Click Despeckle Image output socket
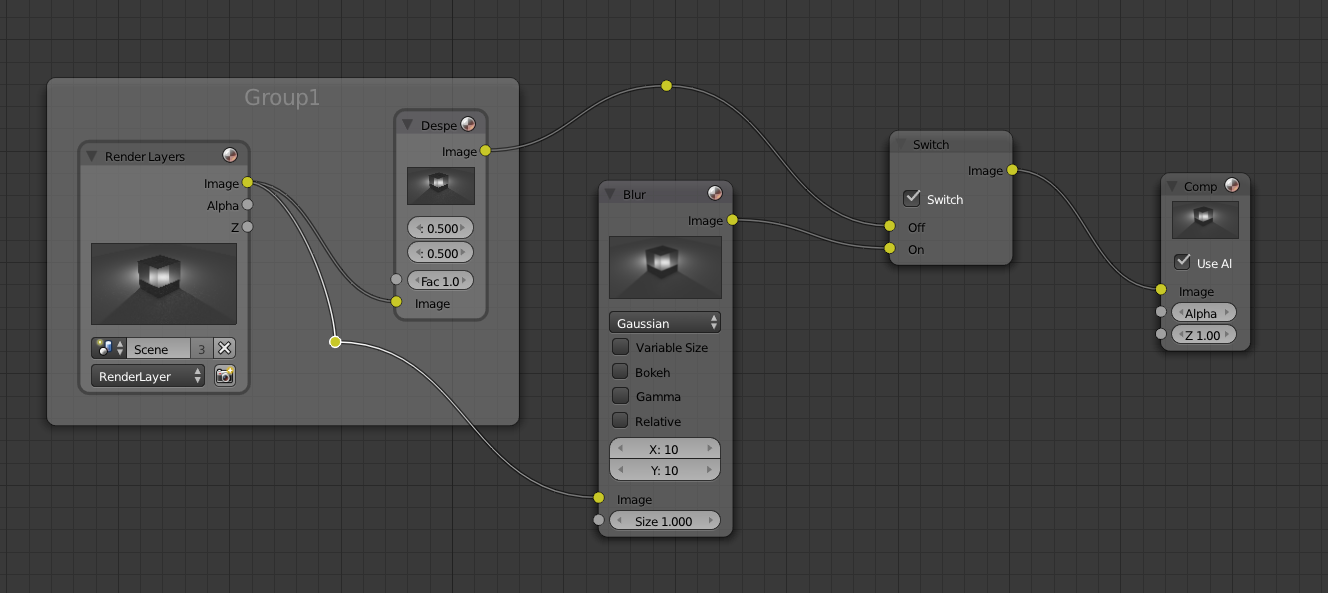The width and height of the screenshot is (1328, 593). [x=485, y=151]
